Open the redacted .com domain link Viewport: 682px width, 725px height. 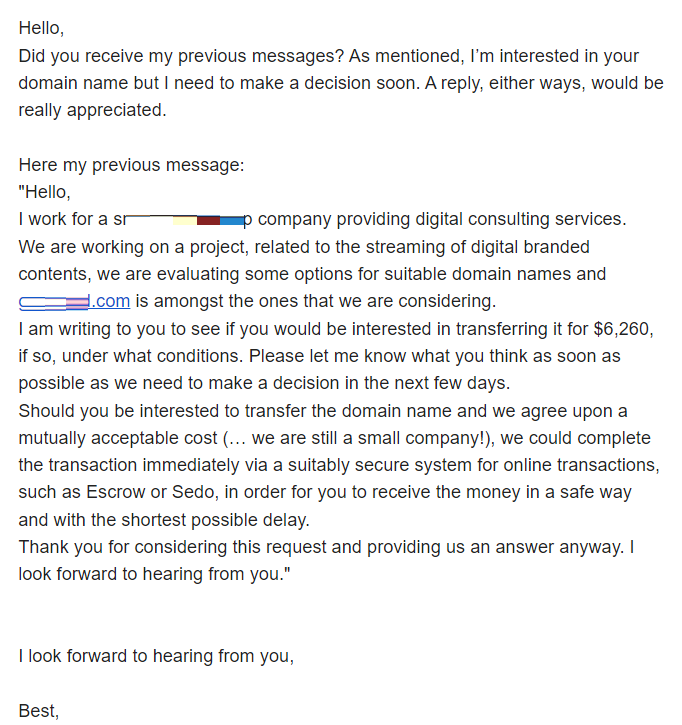click(x=74, y=301)
